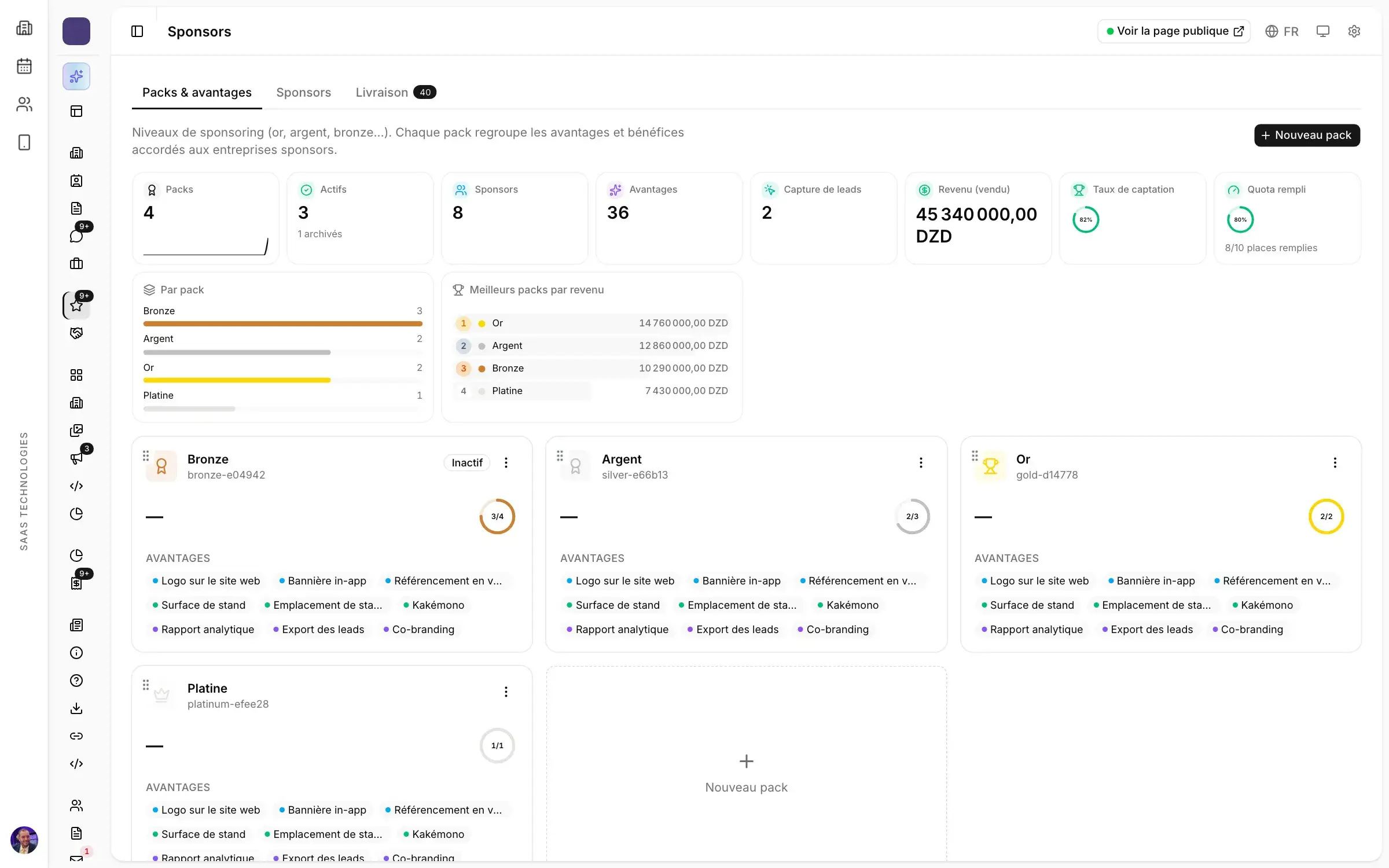
Task: Click Kakémono tag in Or pack
Action: 1263,605
